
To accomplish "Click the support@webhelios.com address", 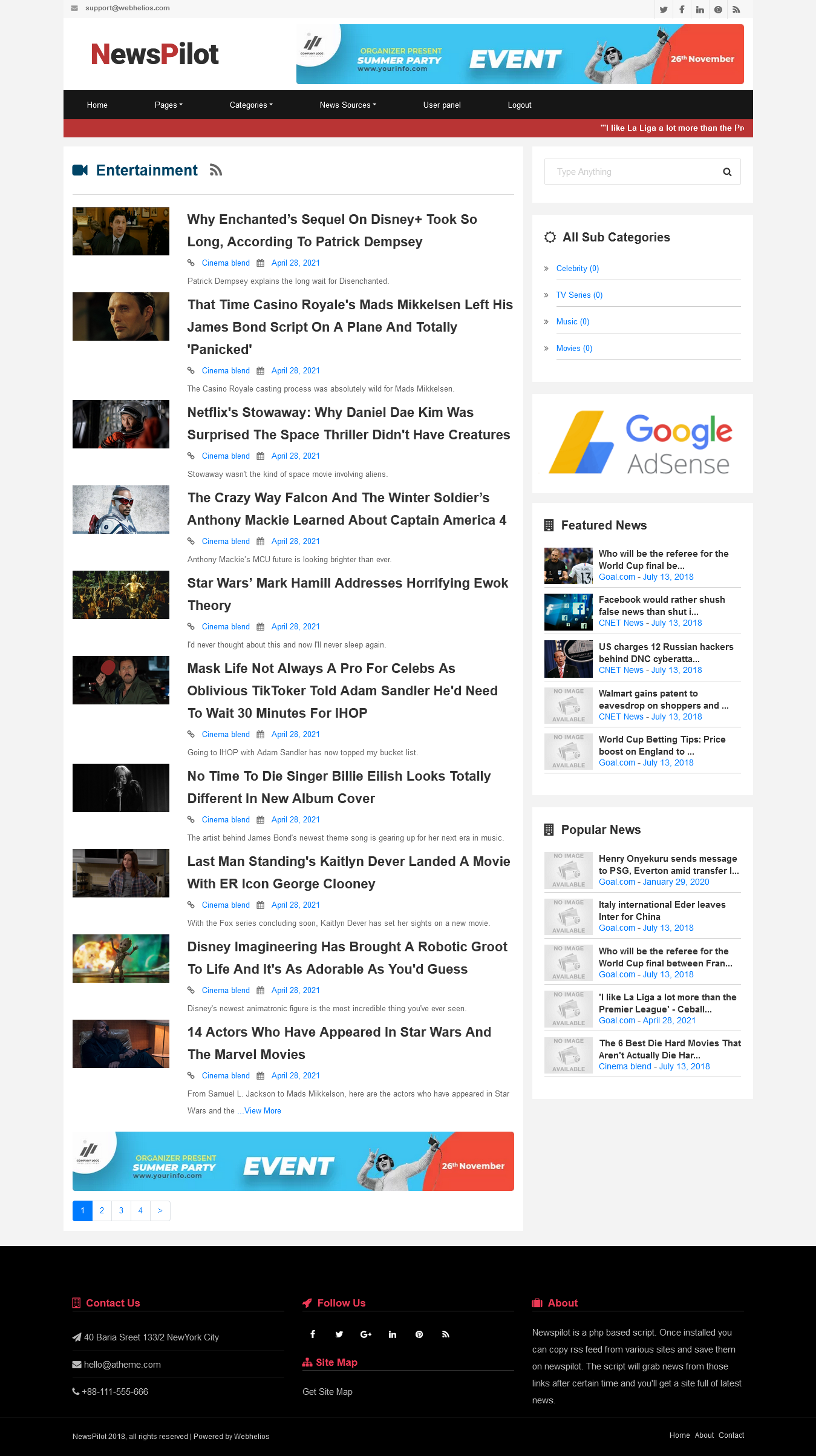I will pos(128,8).
